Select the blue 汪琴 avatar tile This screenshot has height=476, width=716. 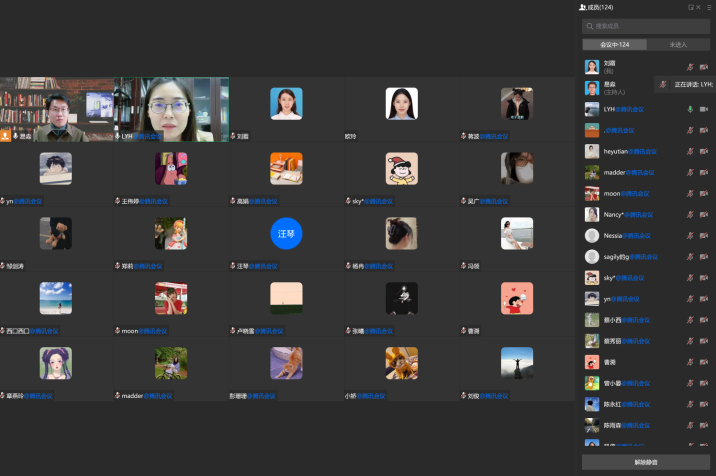pos(286,234)
